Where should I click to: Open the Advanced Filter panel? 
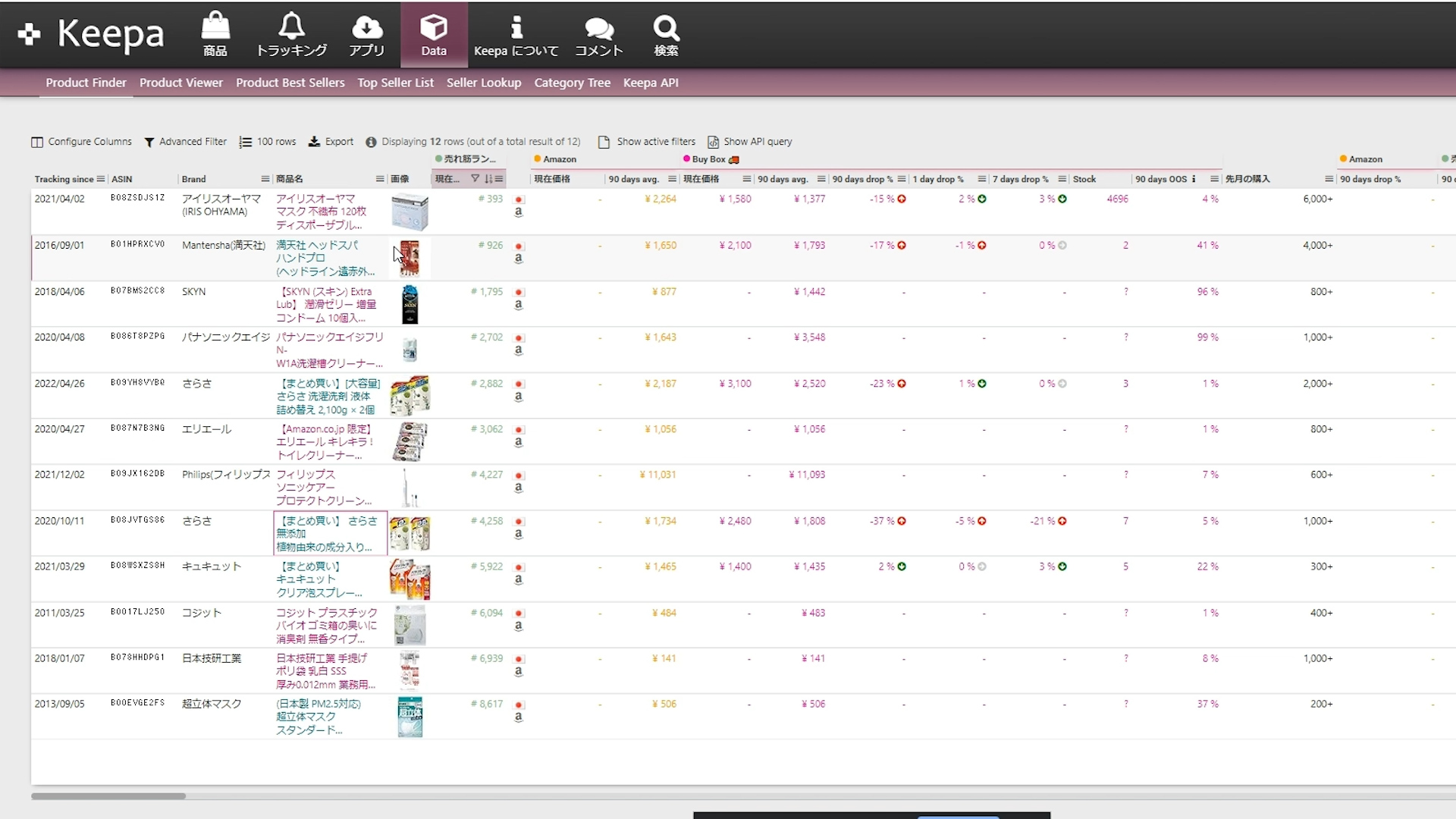[x=185, y=142]
